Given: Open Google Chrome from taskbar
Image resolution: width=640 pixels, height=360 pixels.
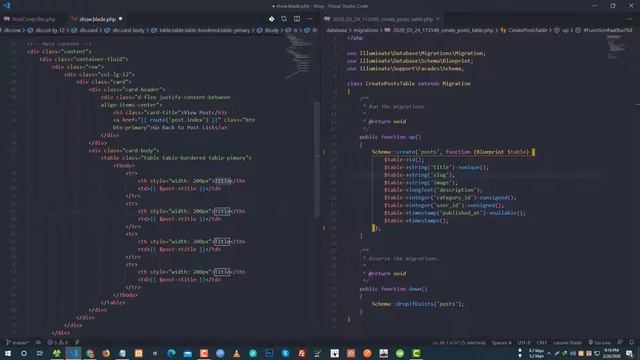Looking at the screenshot, I should (x=90, y=353).
